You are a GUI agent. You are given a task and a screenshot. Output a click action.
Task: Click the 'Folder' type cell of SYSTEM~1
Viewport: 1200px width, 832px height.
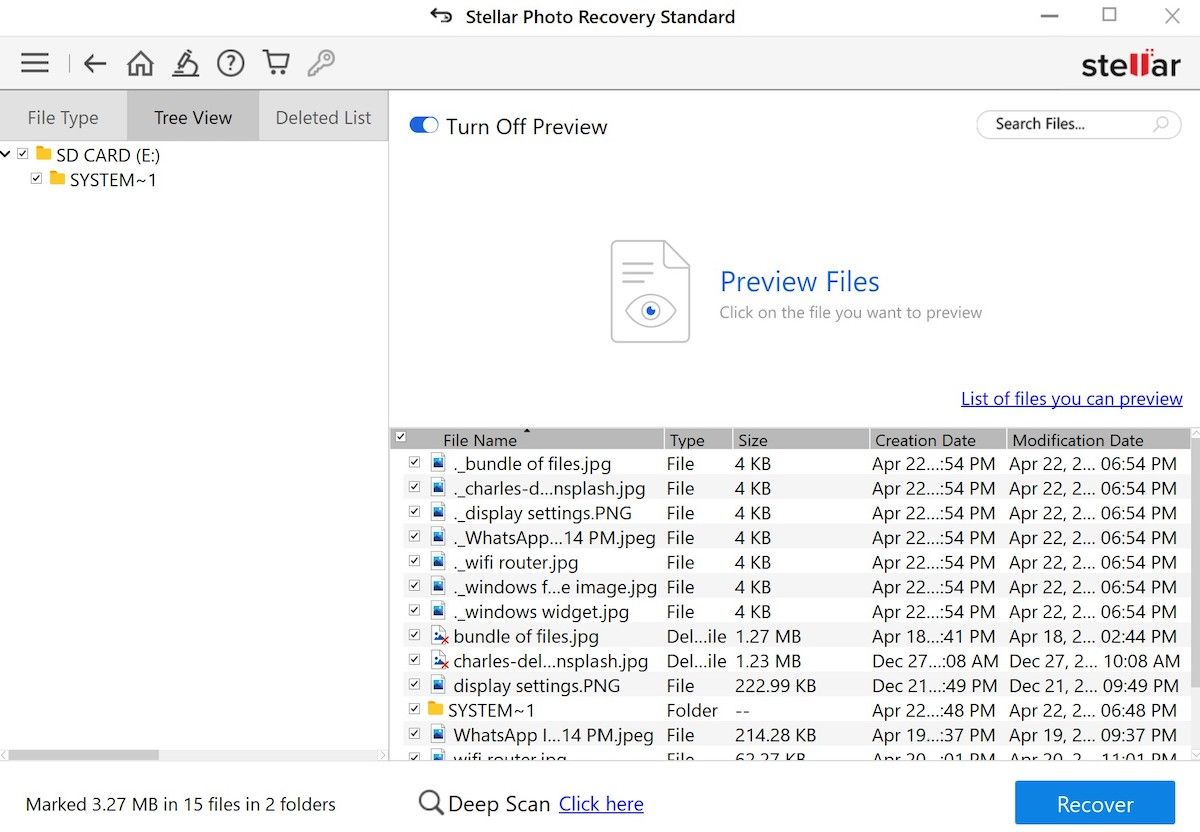[692, 710]
